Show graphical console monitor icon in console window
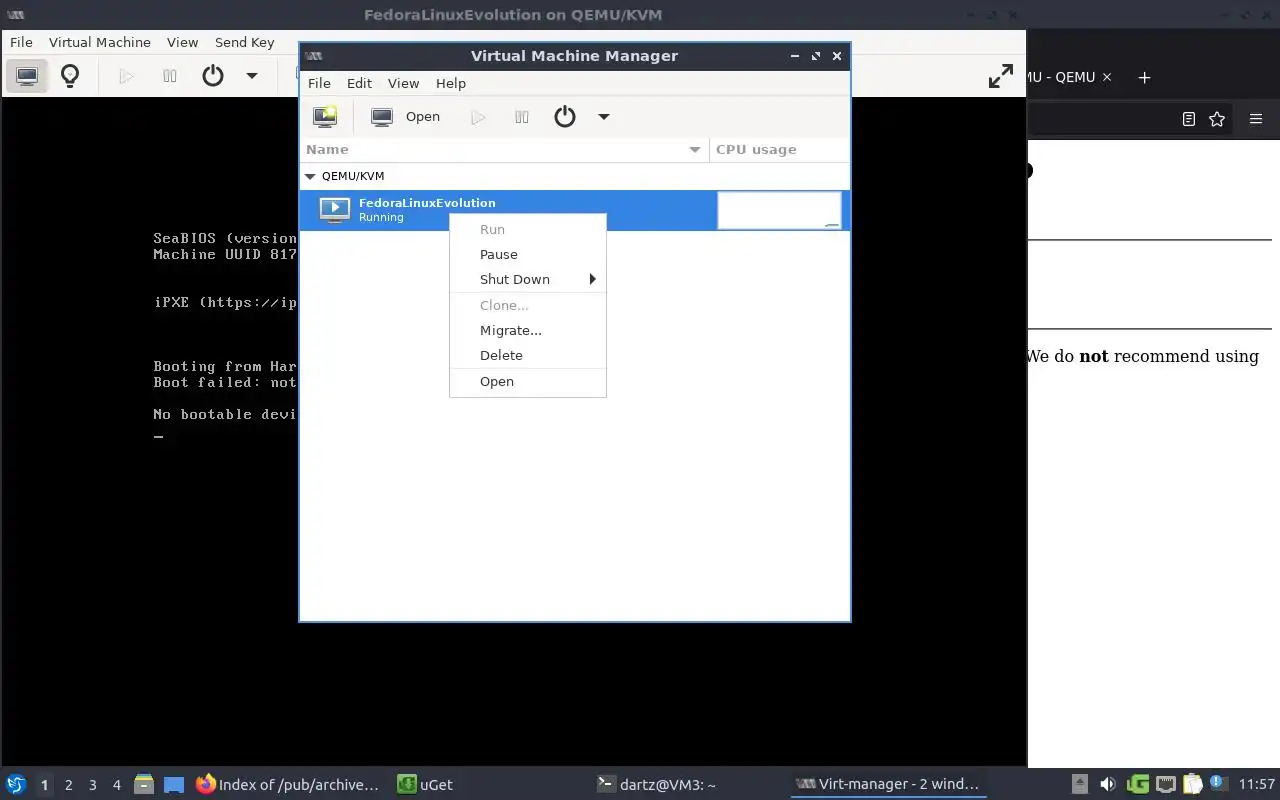 27,76
